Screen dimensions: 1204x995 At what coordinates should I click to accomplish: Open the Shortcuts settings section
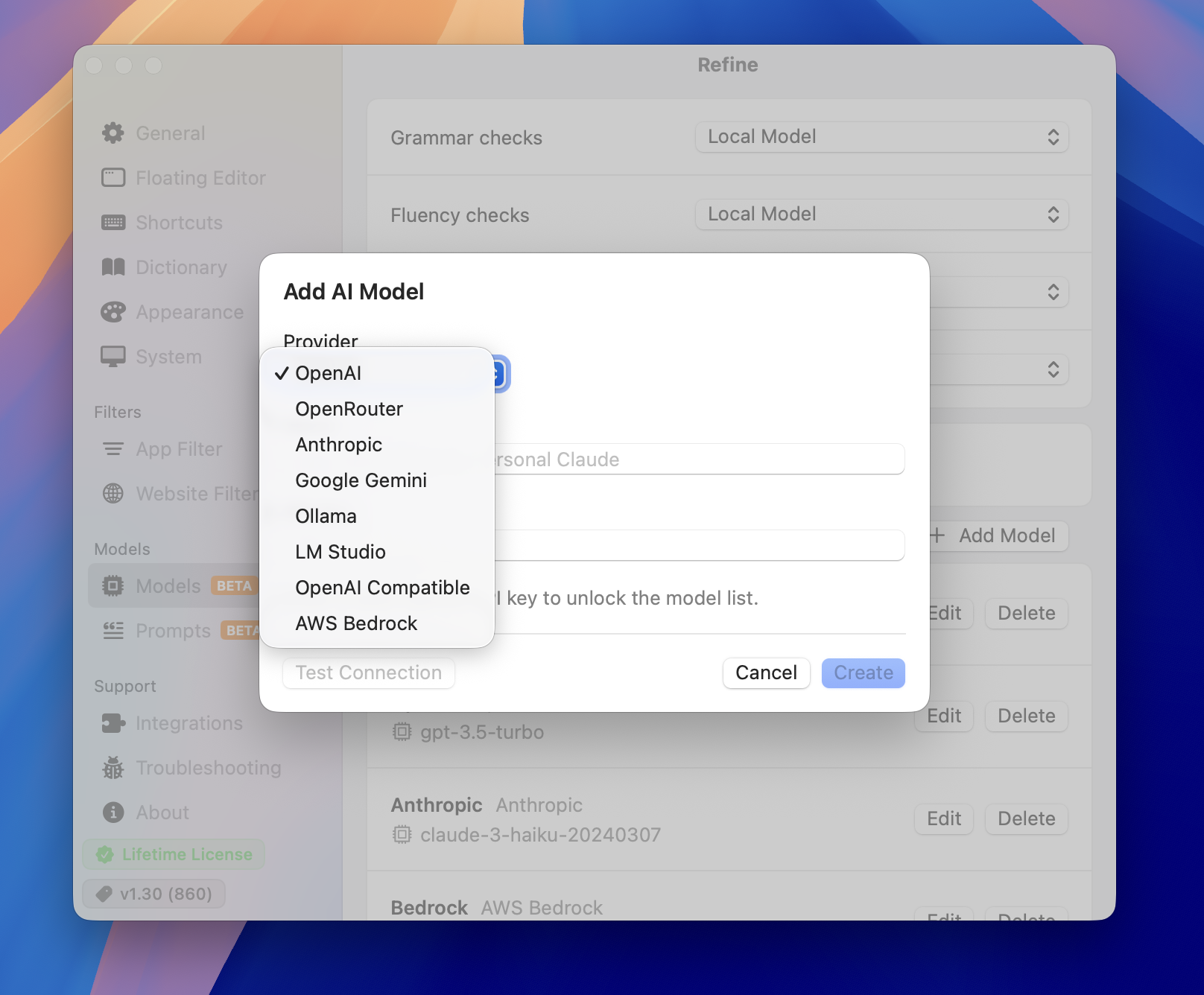pos(179,223)
